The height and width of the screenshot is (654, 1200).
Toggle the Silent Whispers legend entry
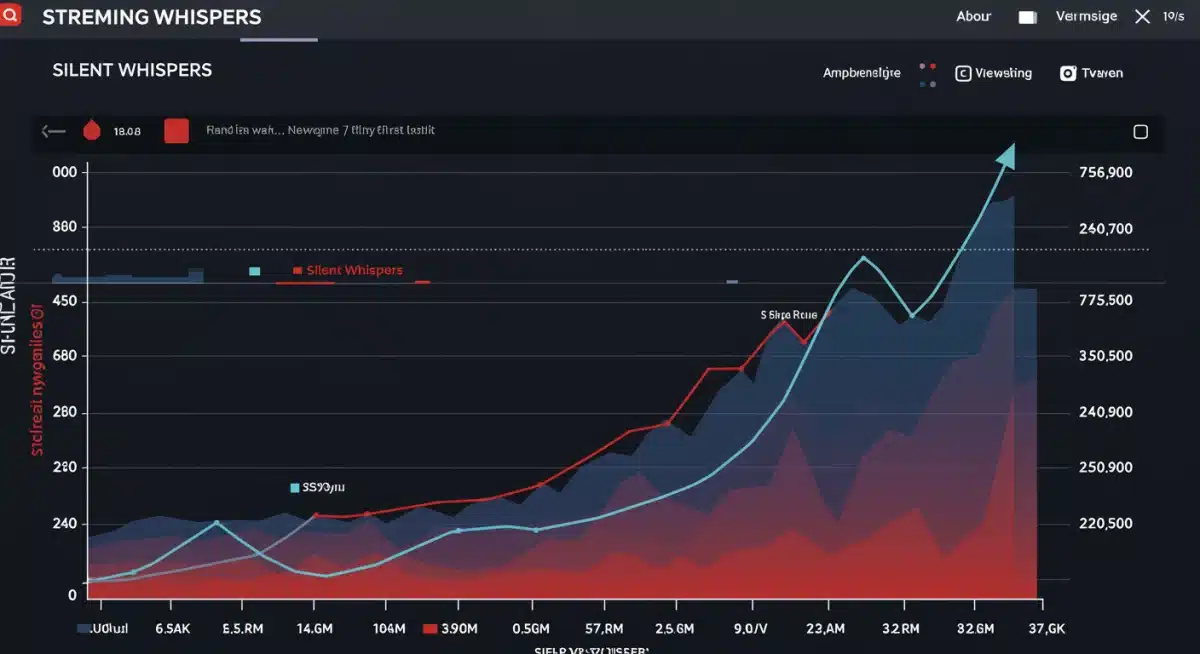tap(350, 270)
